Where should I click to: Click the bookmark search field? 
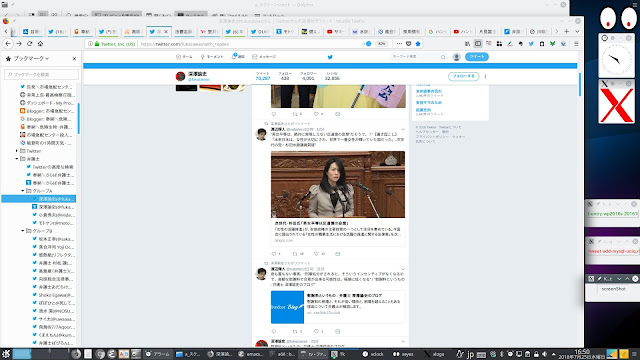point(41,74)
